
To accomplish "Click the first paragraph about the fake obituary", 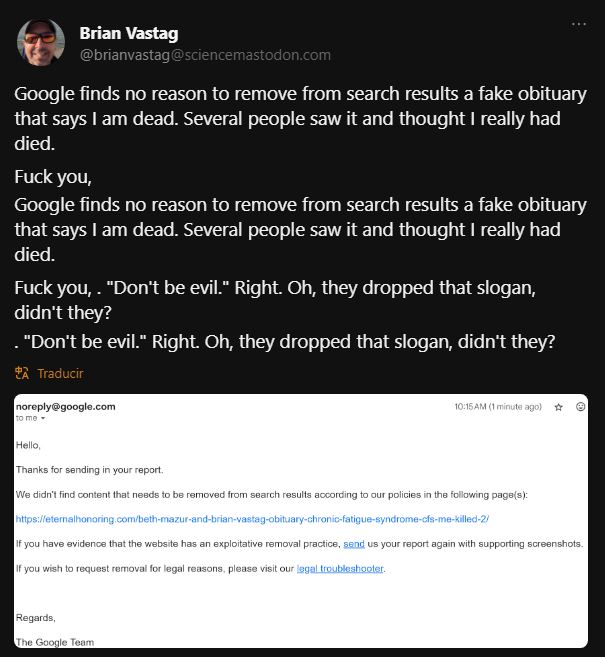I will coord(300,119).
